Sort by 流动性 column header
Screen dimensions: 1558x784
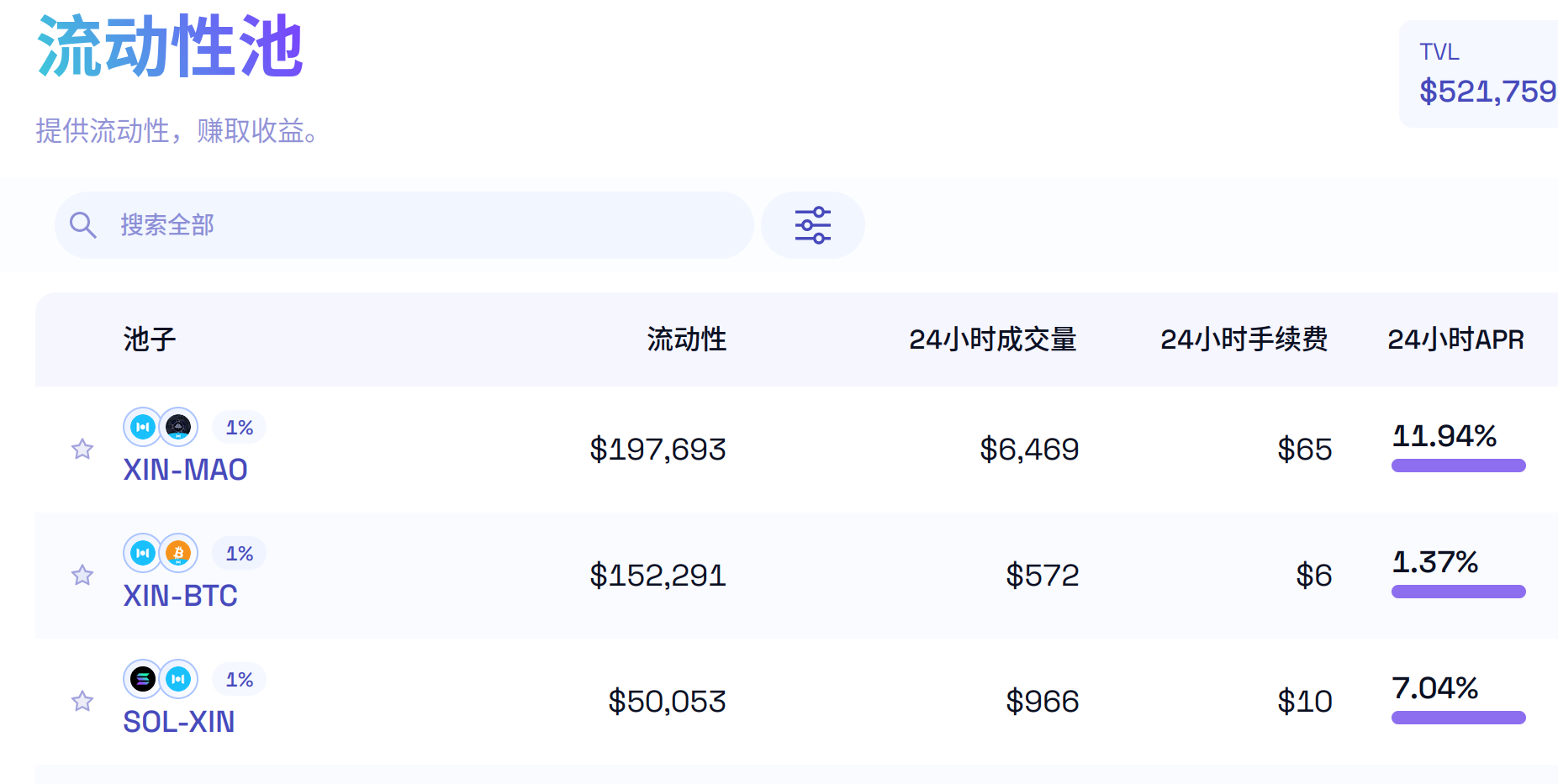pos(686,339)
